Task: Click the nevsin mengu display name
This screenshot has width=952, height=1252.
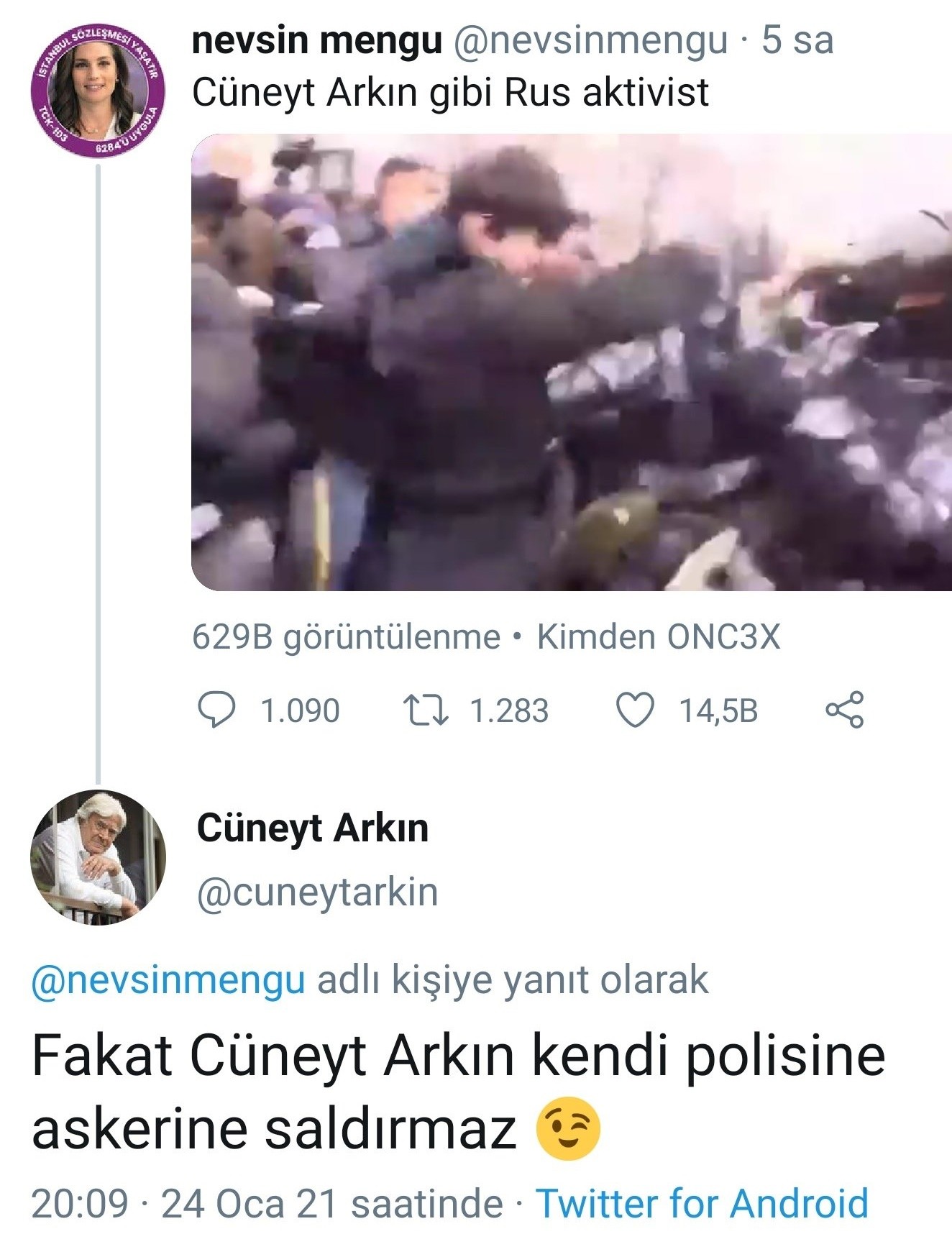Action: (317, 41)
